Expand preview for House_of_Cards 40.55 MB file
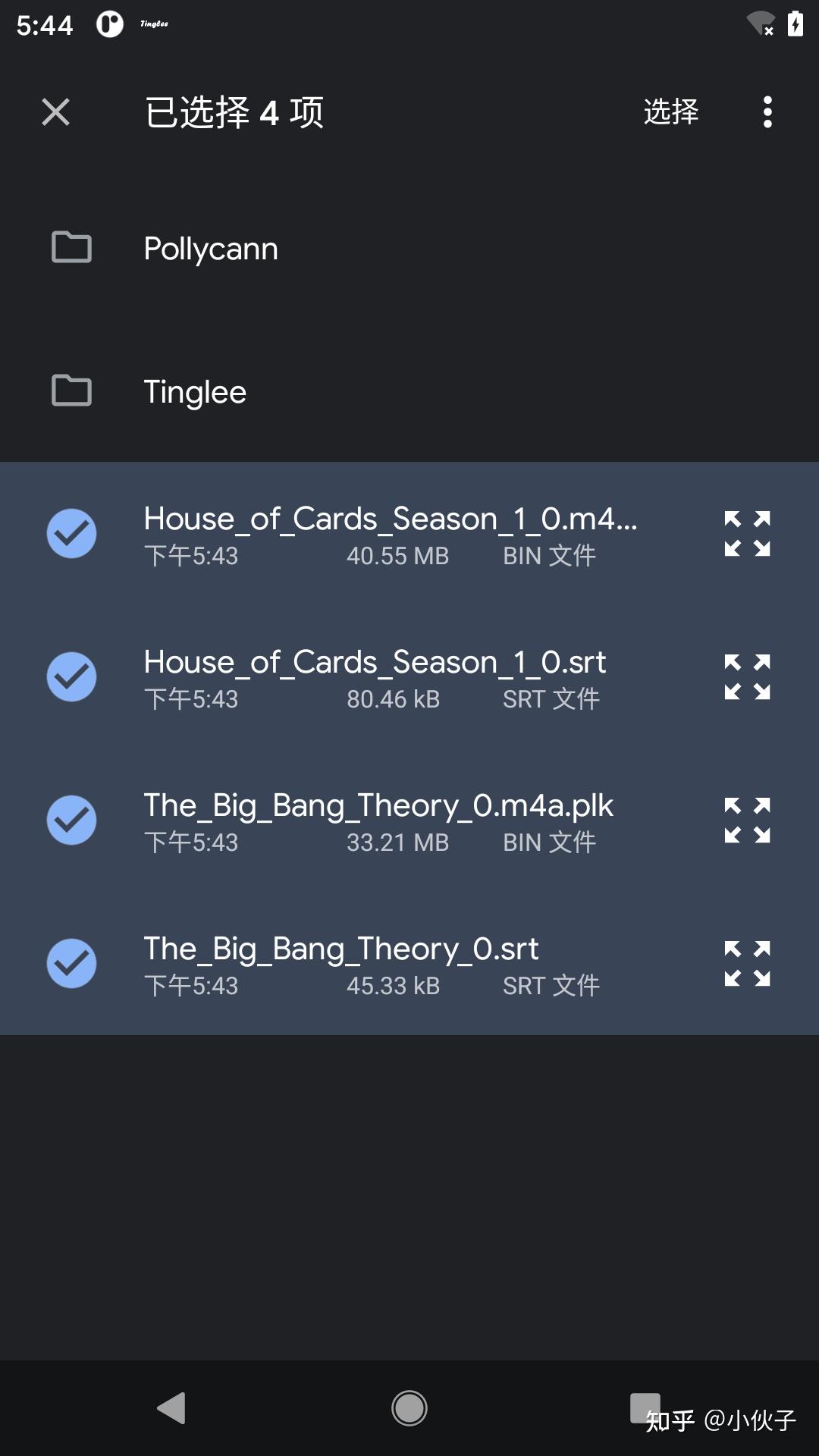The image size is (819, 1456). coord(747,534)
